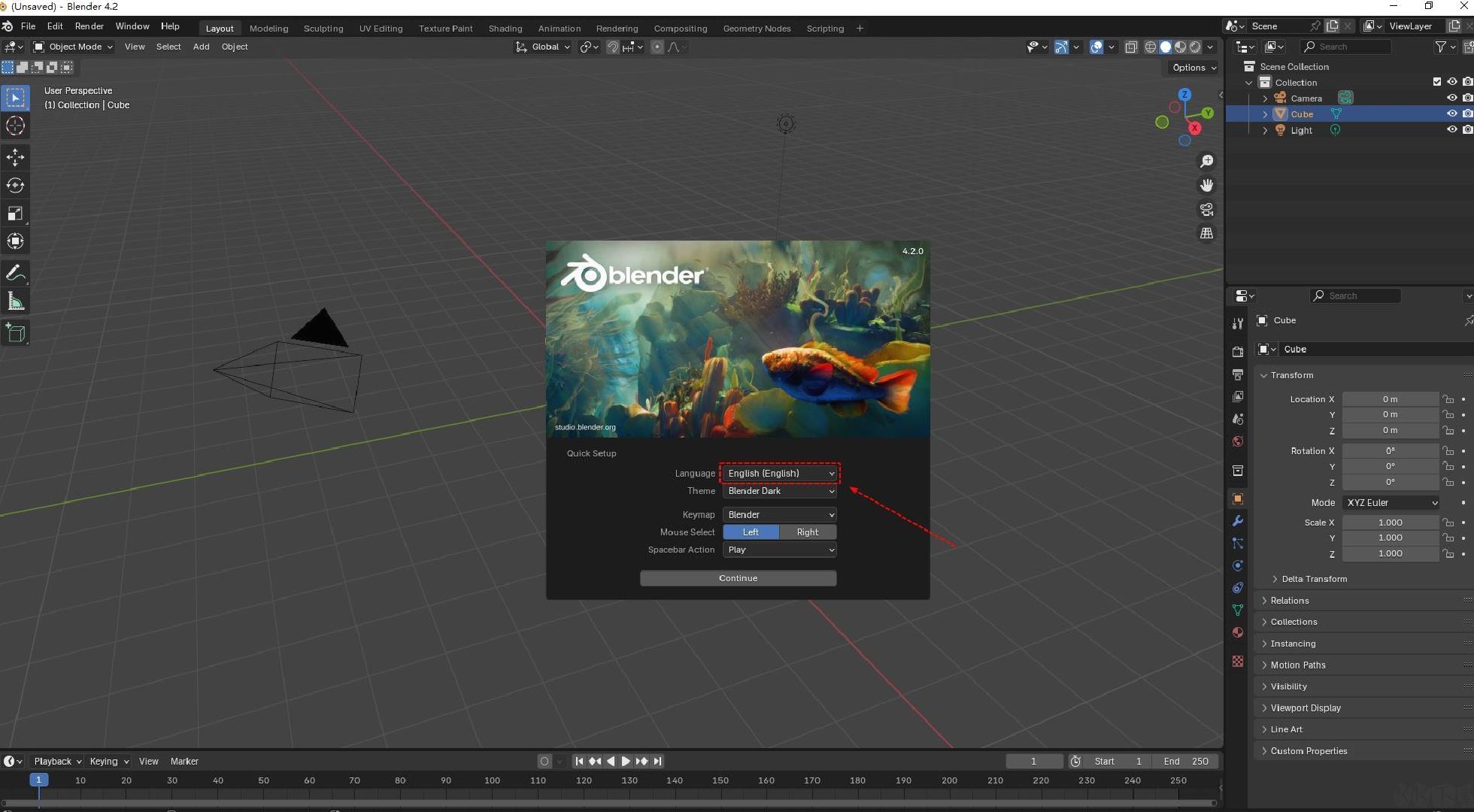
Task: Open Global transform orientation dropdown
Action: click(x=542, y=47)
